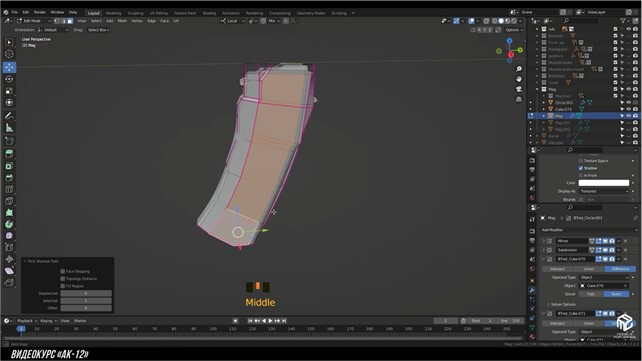
Task: Open the Edit Mode dropdown
Action: point(34,21)
